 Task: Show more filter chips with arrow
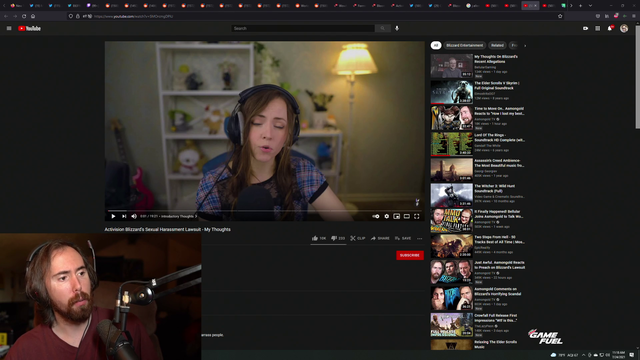[525, 46]
